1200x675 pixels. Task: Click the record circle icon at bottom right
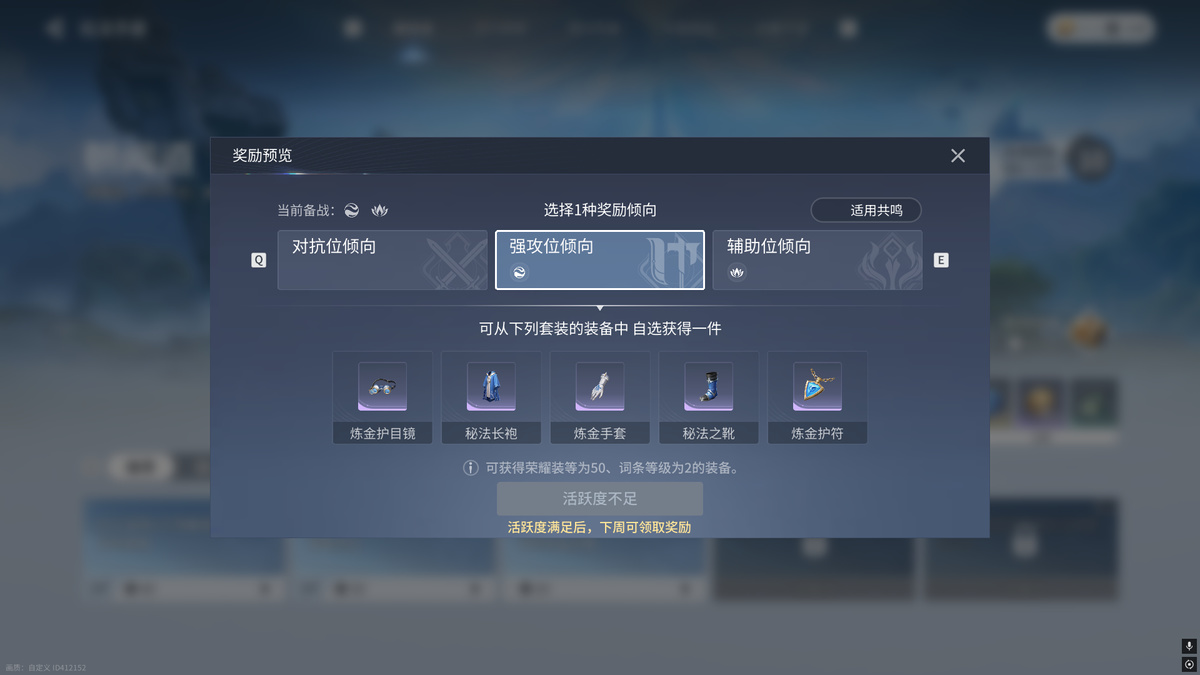(1189, 664)
